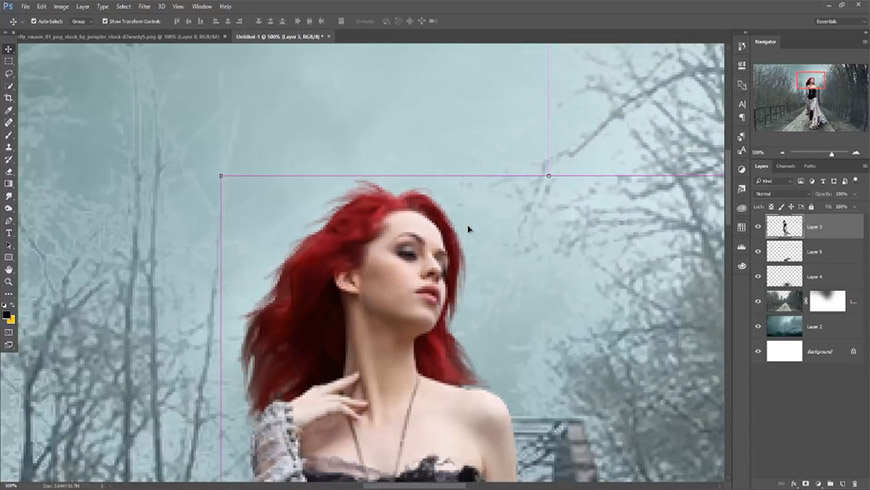
Task: Hide Layer 2 with its eye icon
Action: (x=758, y=326)
